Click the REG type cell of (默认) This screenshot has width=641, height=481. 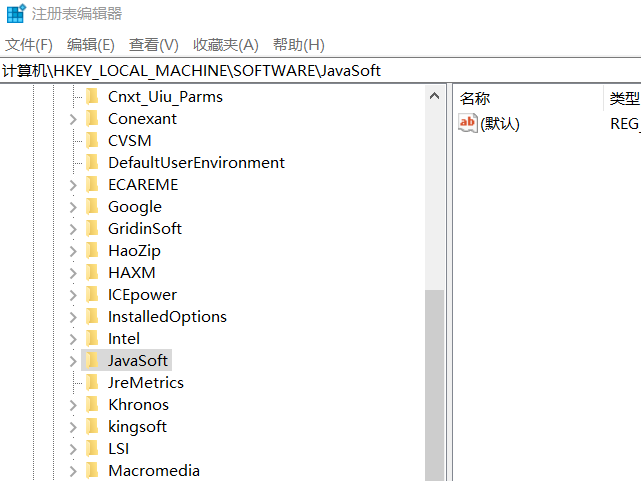point(625,123)
